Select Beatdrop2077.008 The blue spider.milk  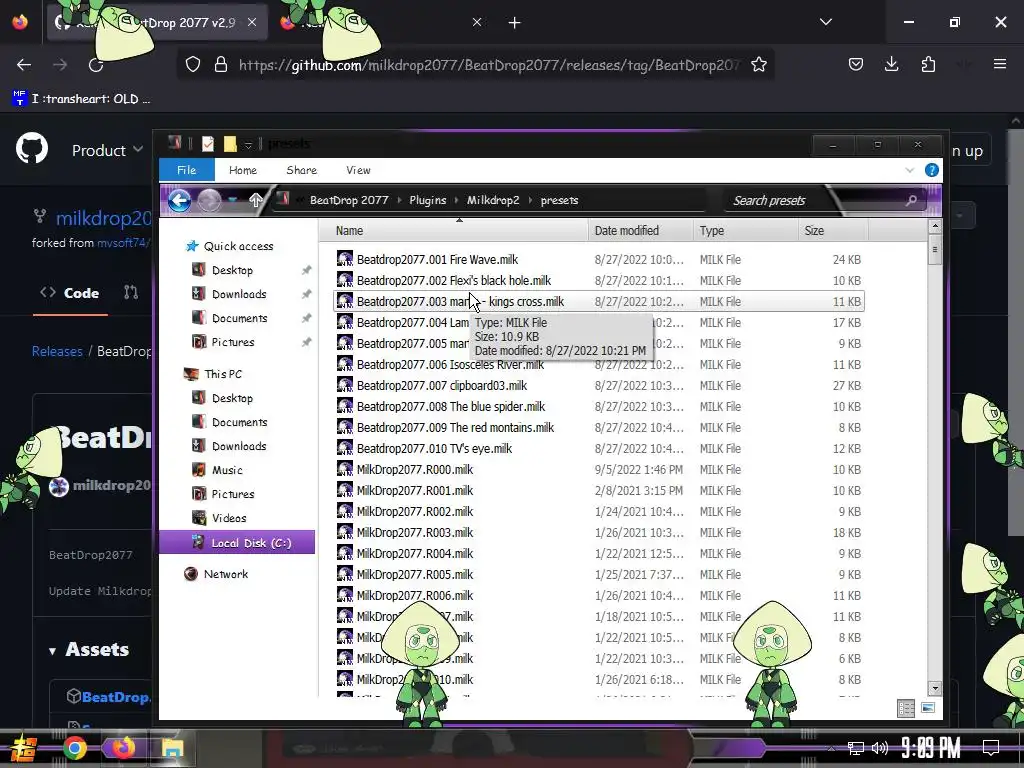click(599, 407)
